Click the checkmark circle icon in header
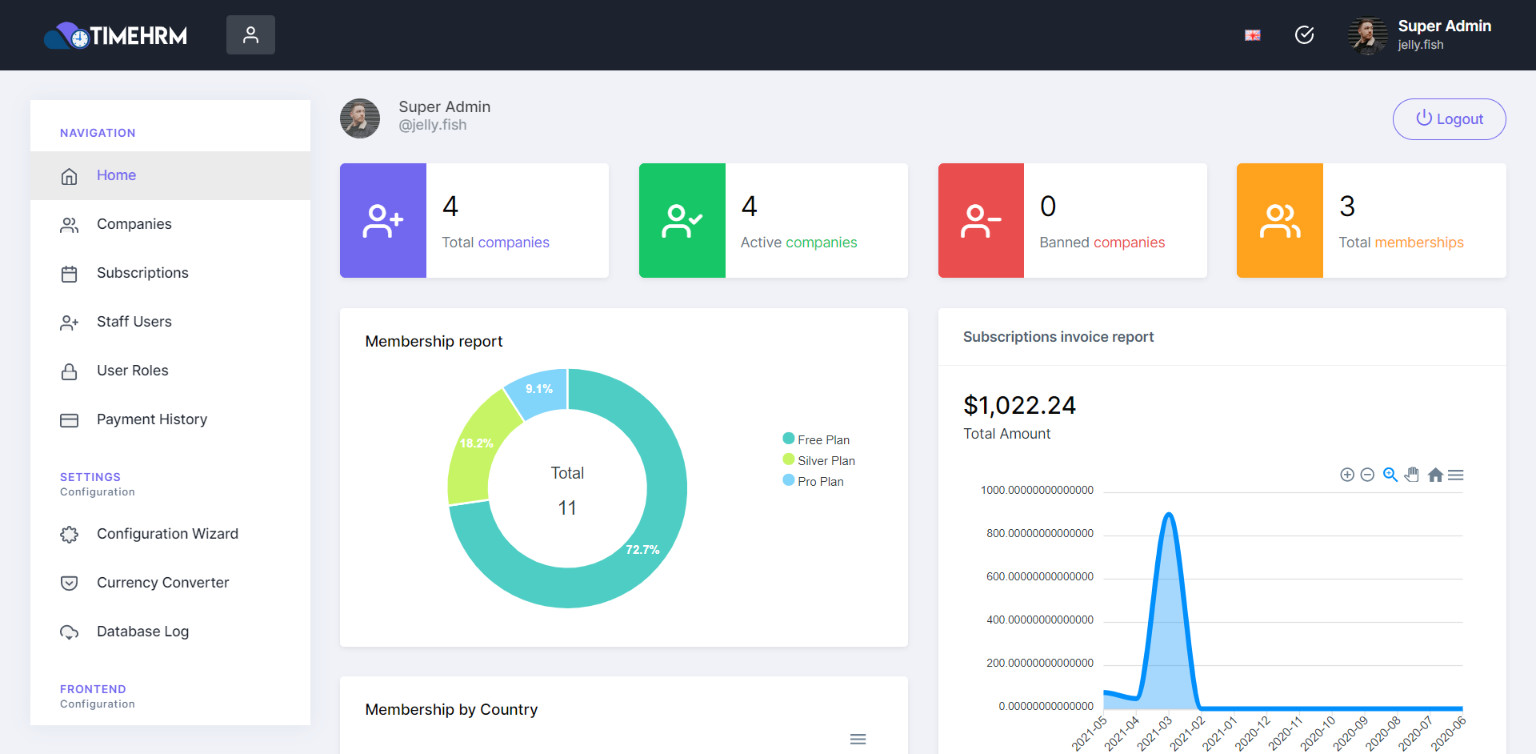 [x=1304, y=35]
